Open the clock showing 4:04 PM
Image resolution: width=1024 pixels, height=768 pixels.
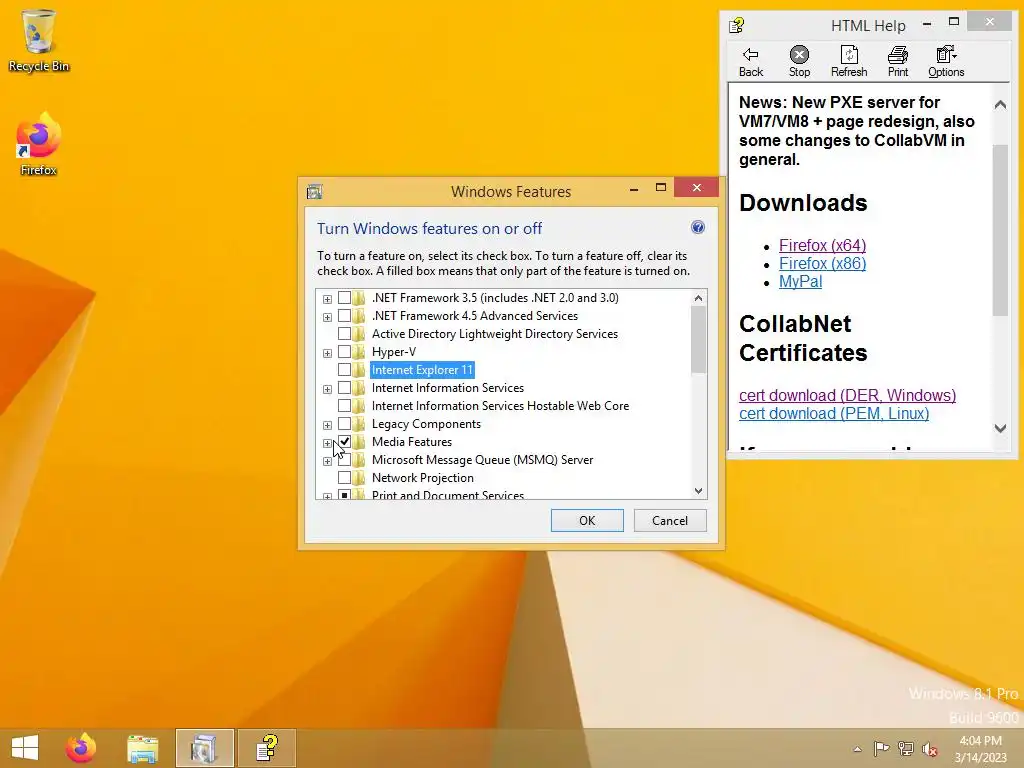[980, 748]
